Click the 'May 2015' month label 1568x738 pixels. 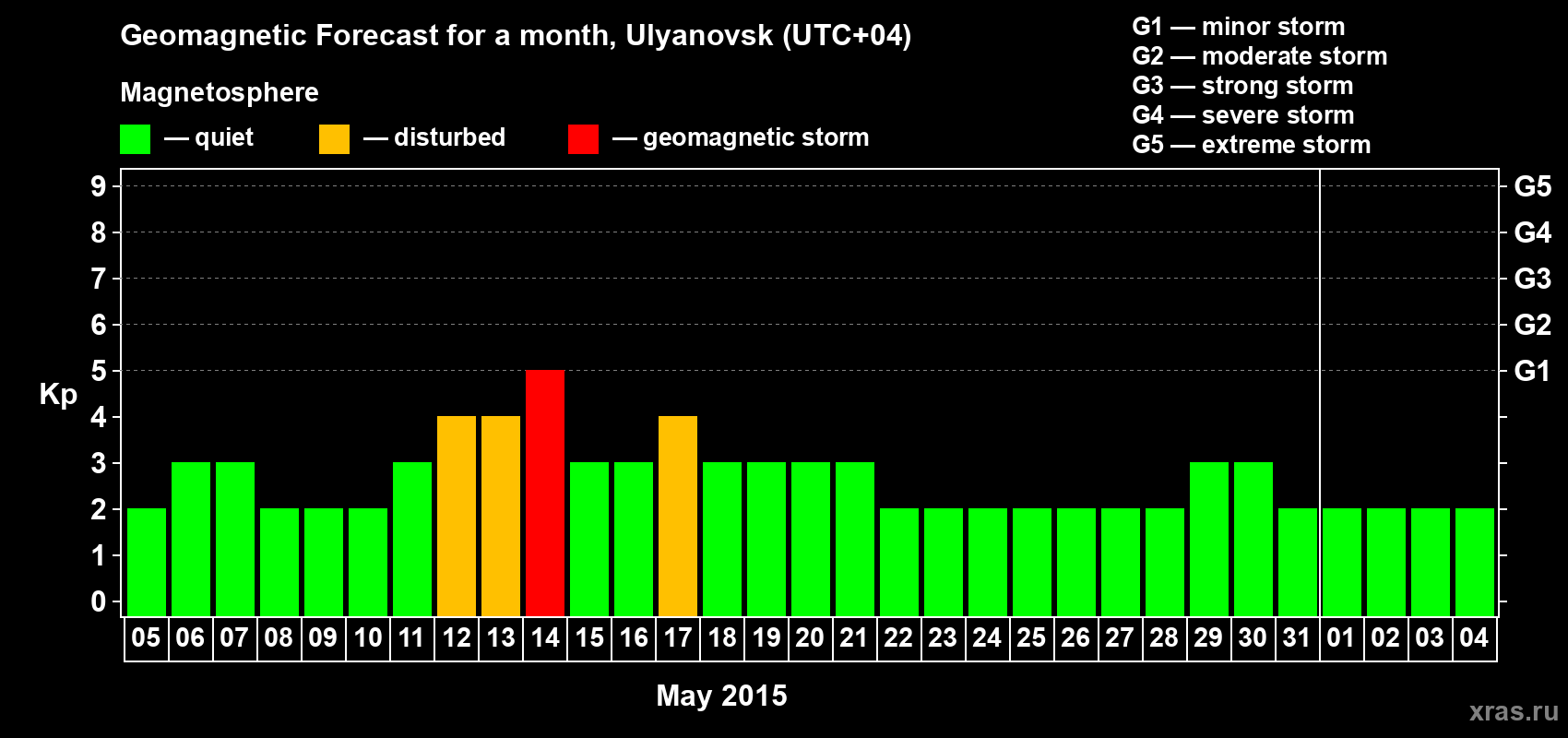721,696
